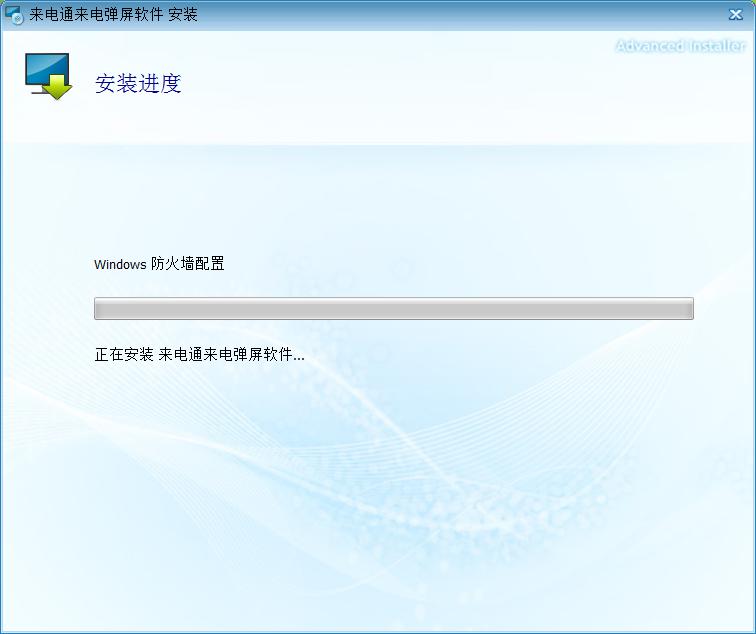
Task: Click the installation progress bar
Action: click(x=393, y=309)
